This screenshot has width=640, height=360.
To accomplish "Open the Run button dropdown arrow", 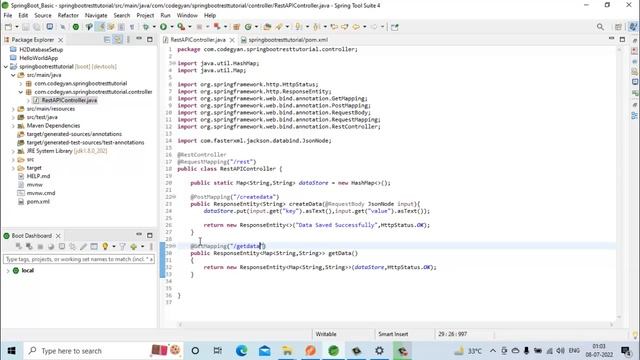I will (x=172, y=27).
